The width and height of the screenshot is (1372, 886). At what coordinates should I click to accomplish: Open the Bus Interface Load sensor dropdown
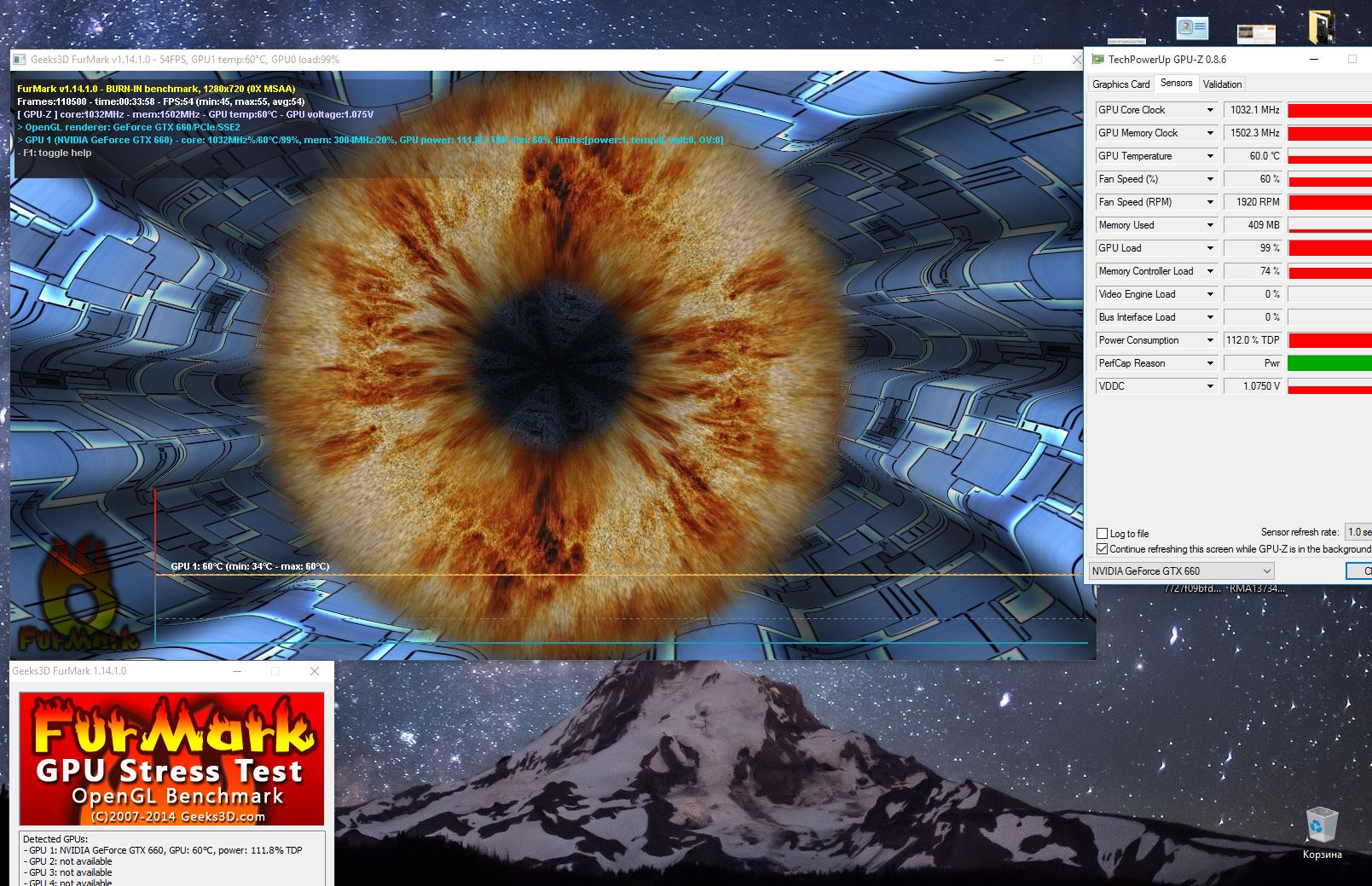click(1209, 317)
